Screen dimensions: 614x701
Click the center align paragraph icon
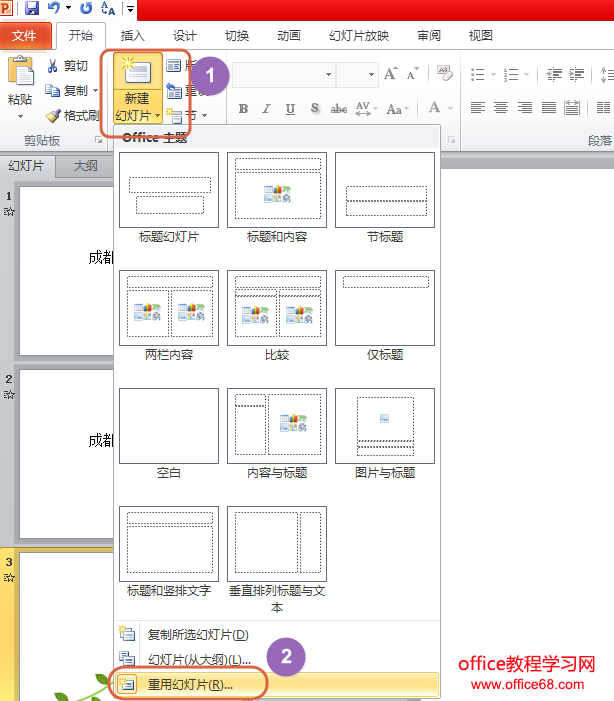pos(500,108)
